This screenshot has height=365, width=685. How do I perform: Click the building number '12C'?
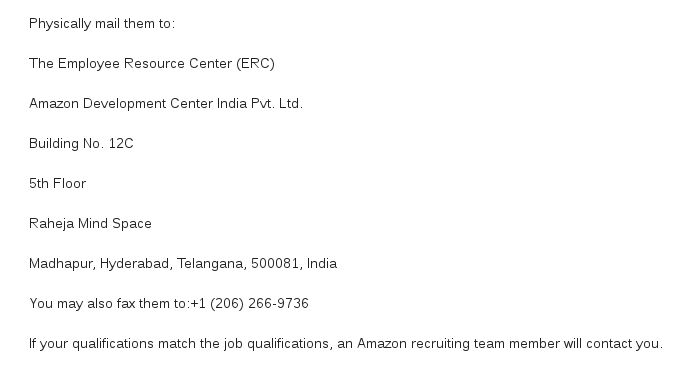pos(121,144)
